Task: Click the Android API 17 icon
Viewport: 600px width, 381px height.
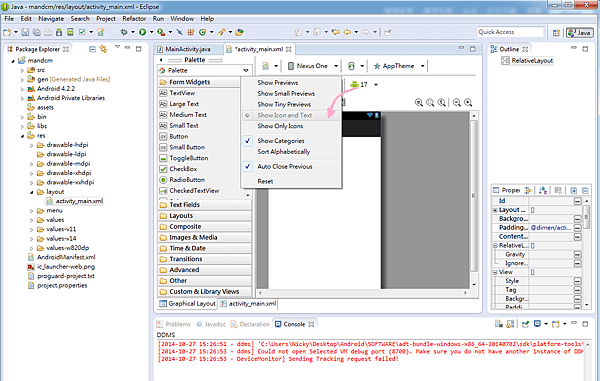Action: point(354,84)
